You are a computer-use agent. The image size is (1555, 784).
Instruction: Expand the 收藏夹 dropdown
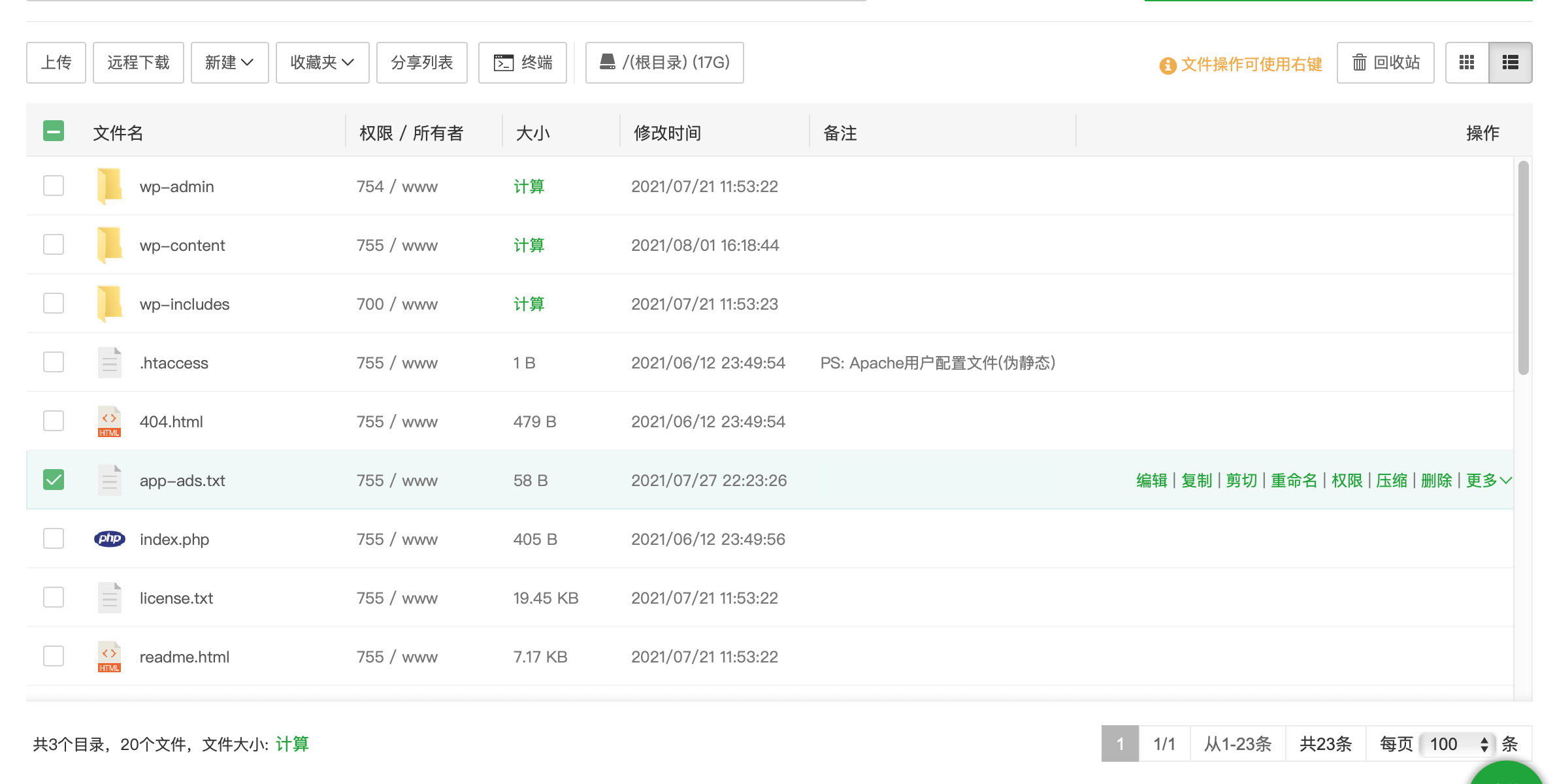coord(323,63)
